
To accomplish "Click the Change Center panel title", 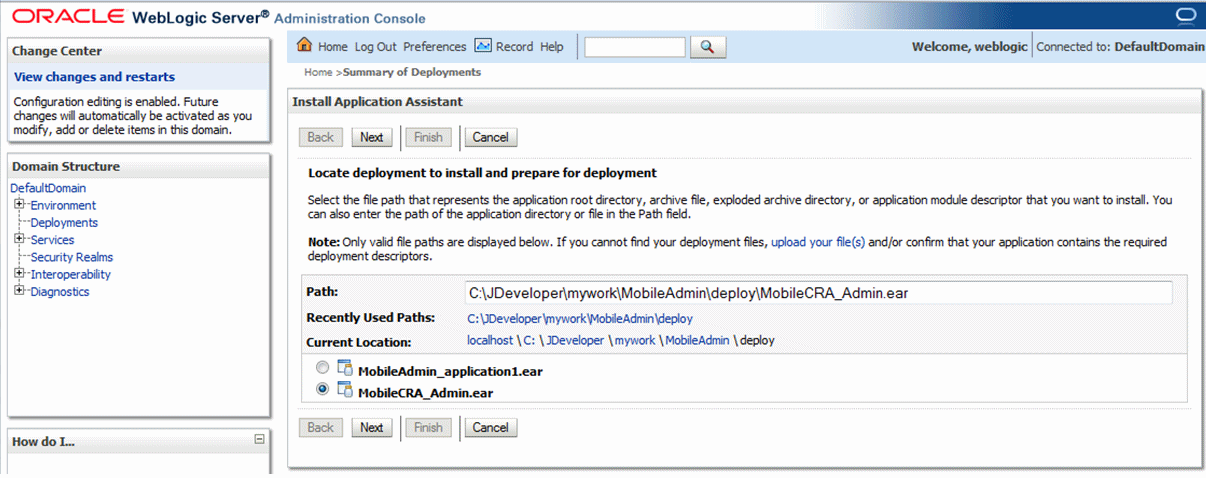I will [x=57, y=51].
